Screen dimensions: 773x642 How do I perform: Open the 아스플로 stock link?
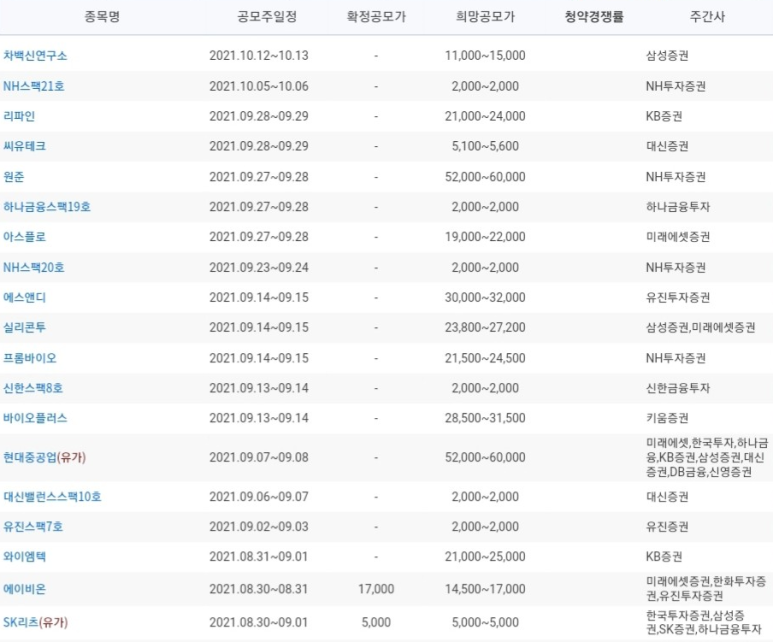pyautogui.click(x=24, y=237)
